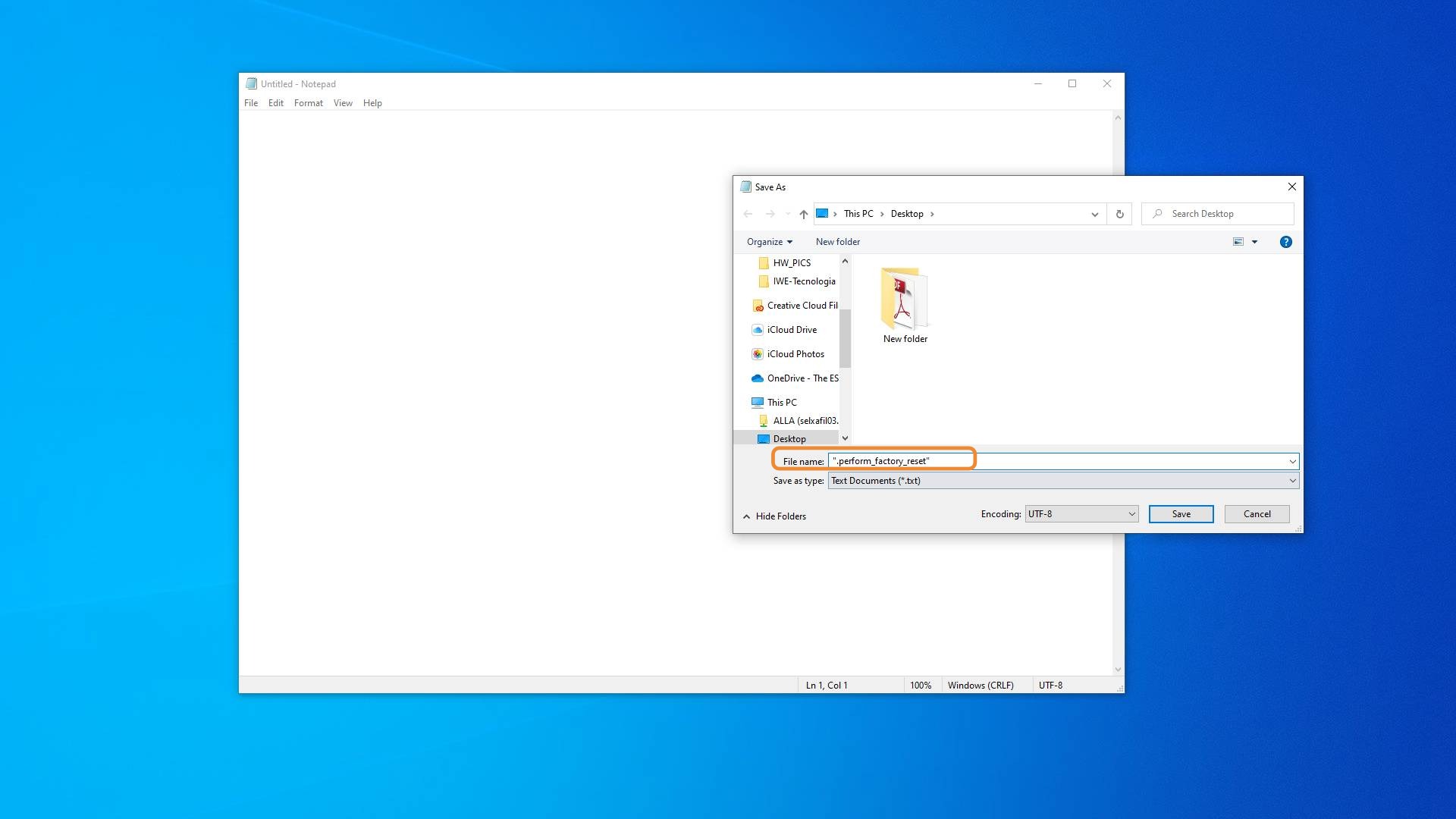Click the HW_PICS folder icon
Screen dimensions: 1456x819
pyautogui.click(x=764, y=263)
